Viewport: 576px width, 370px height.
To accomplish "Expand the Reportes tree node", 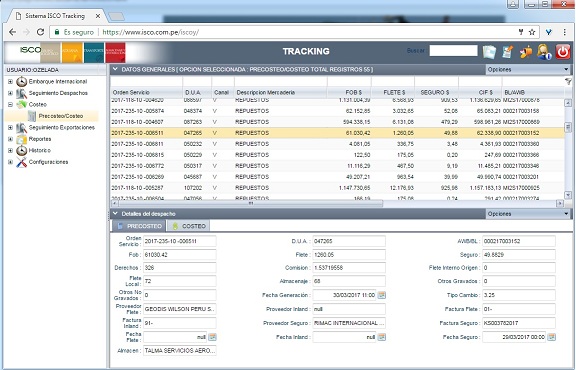I will [10, 139].
